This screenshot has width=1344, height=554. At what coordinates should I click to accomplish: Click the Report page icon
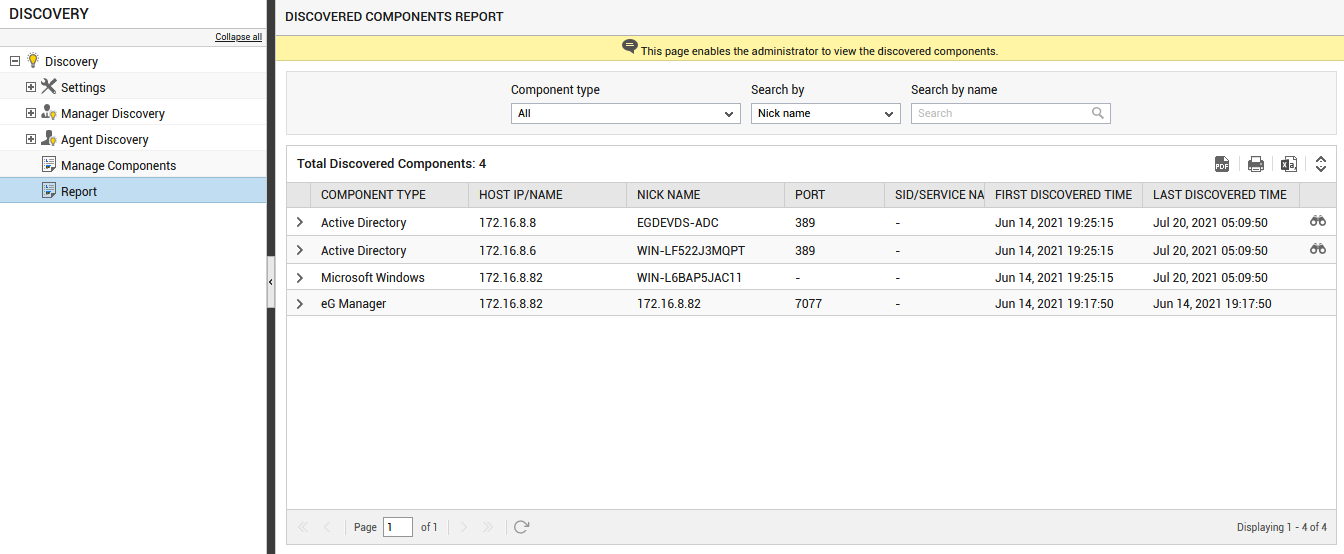pyautogui.click(x=48, y=191)
